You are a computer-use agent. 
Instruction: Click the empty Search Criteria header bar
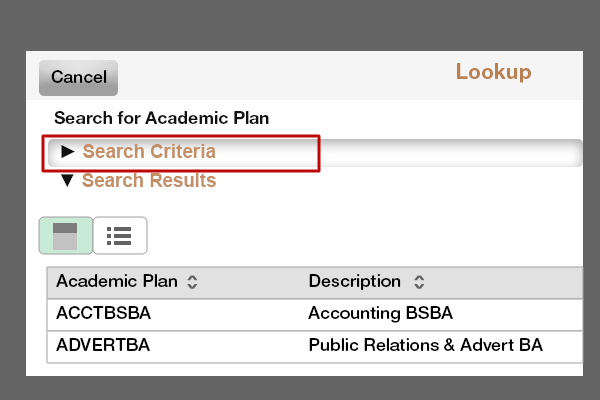click(451, 153)
